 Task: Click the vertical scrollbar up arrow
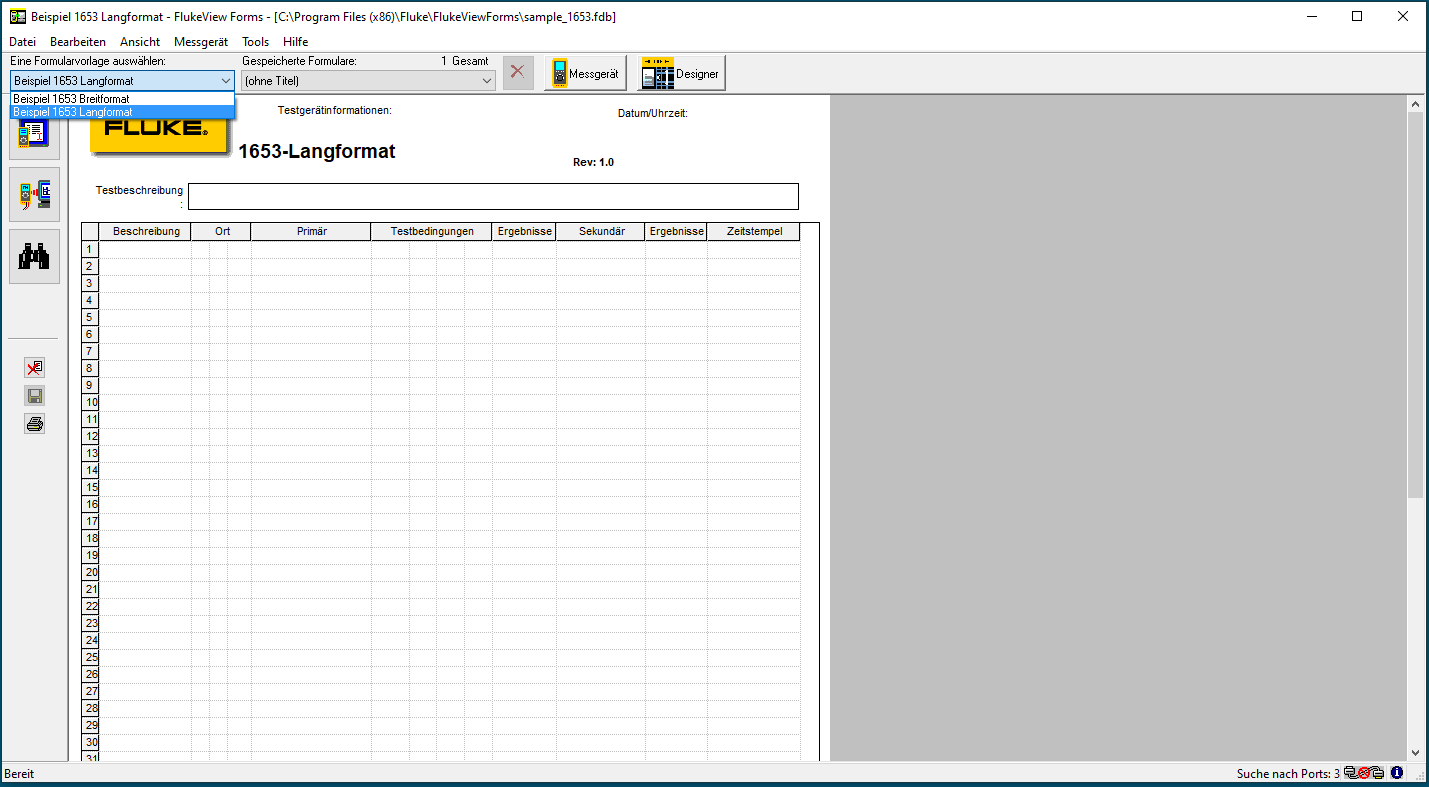1415,104
